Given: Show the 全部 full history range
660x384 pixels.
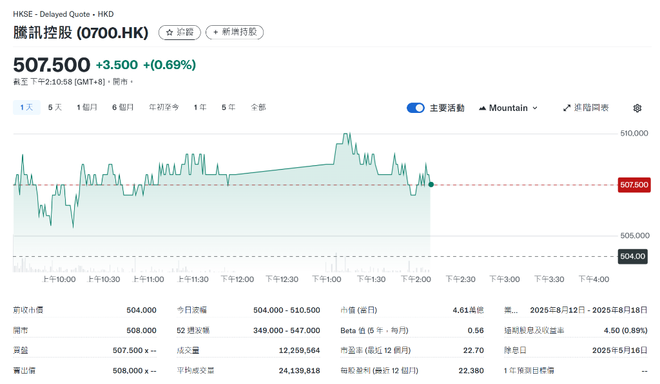Looking at the screenshot, I should coord(258,107).
